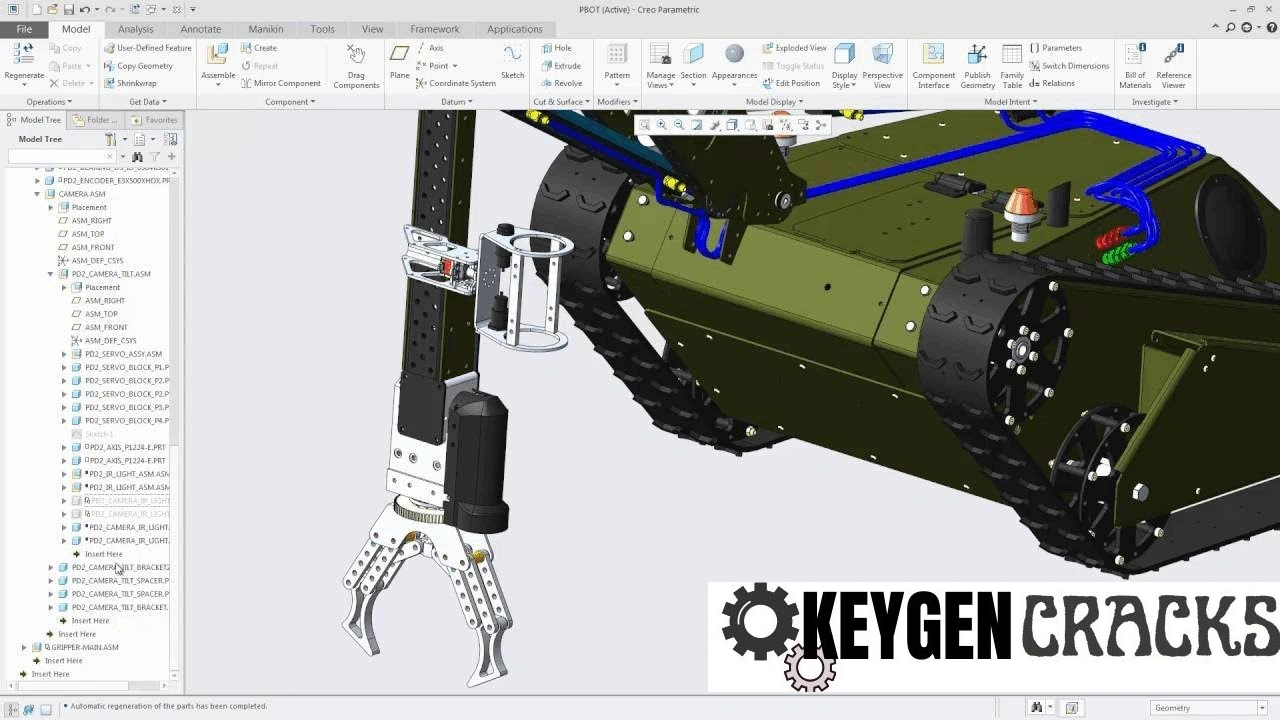Image resolution: width=1280 pixels, height=720 pixels.
Task: Open the Folder browser tab
Action: pyautogui.click(x=95, y=120)
